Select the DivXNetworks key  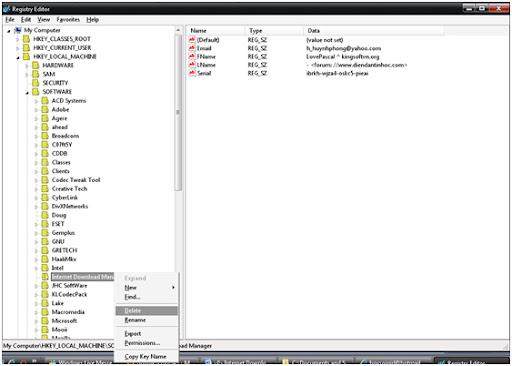click(x=70, y=206)
